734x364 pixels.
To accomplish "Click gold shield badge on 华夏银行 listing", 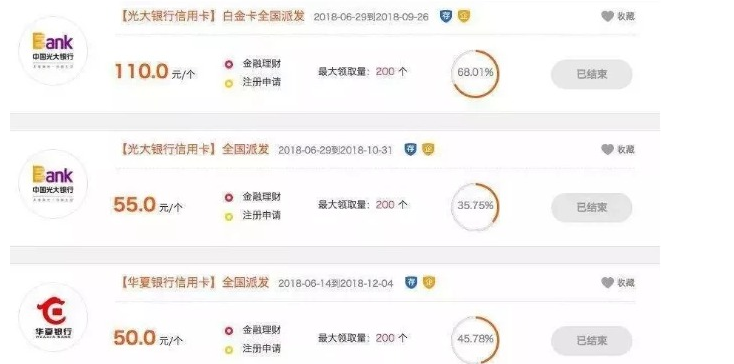I will (x=428, y=282).
